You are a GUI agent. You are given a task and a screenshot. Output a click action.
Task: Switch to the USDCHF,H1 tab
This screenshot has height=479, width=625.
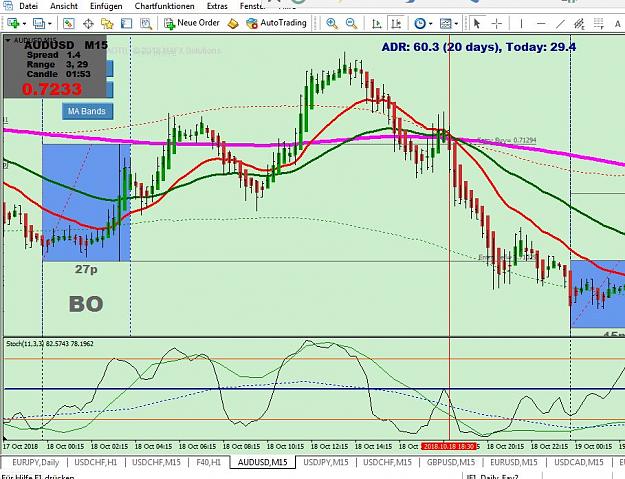click(96, 462)
